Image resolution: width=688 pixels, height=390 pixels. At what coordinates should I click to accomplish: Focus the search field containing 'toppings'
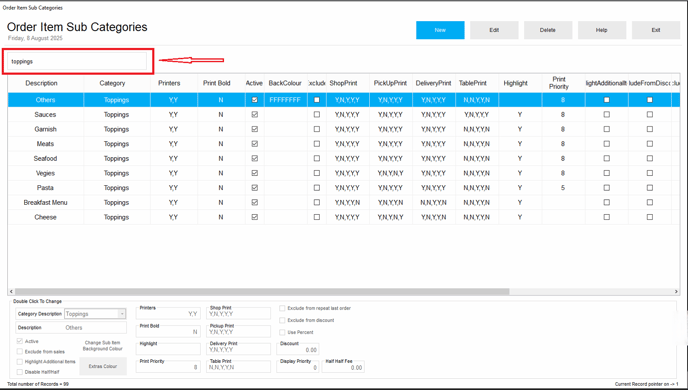77,61
